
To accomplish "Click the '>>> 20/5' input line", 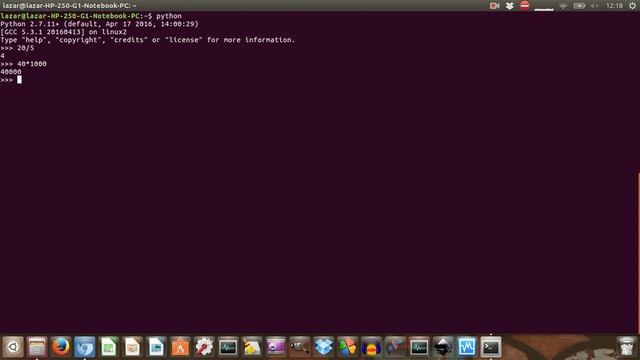I will click(x=18, y=48).
